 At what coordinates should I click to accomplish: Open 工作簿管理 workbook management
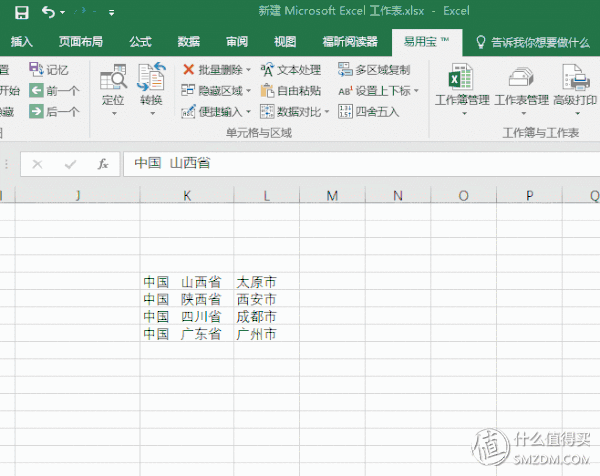tap(461, 86)
